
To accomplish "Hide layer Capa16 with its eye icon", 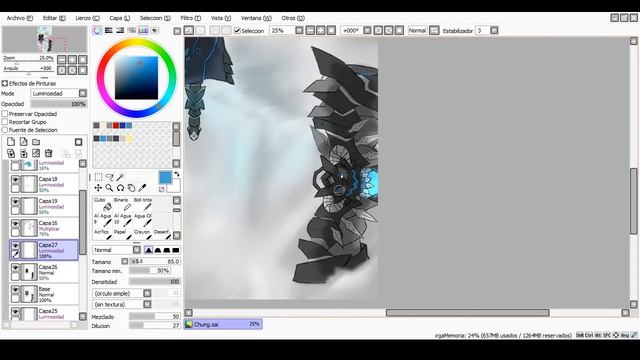I will 15,224.
